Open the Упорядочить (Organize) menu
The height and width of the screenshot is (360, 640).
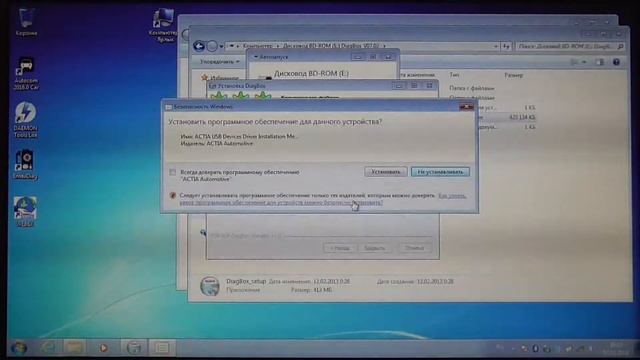(220, 62)
